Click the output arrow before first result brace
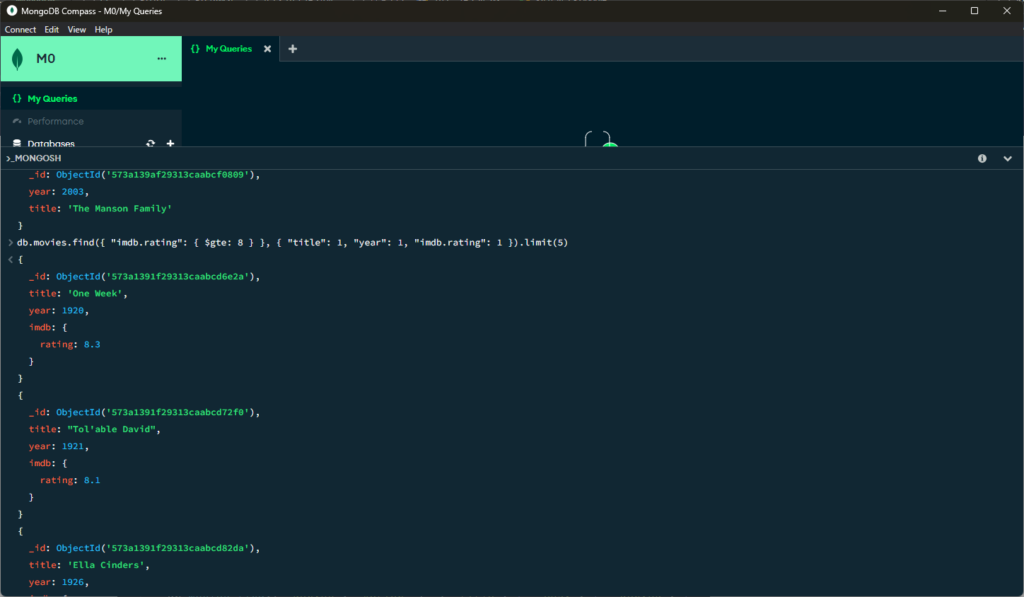 pyautogui.click(x=10, y=260)
